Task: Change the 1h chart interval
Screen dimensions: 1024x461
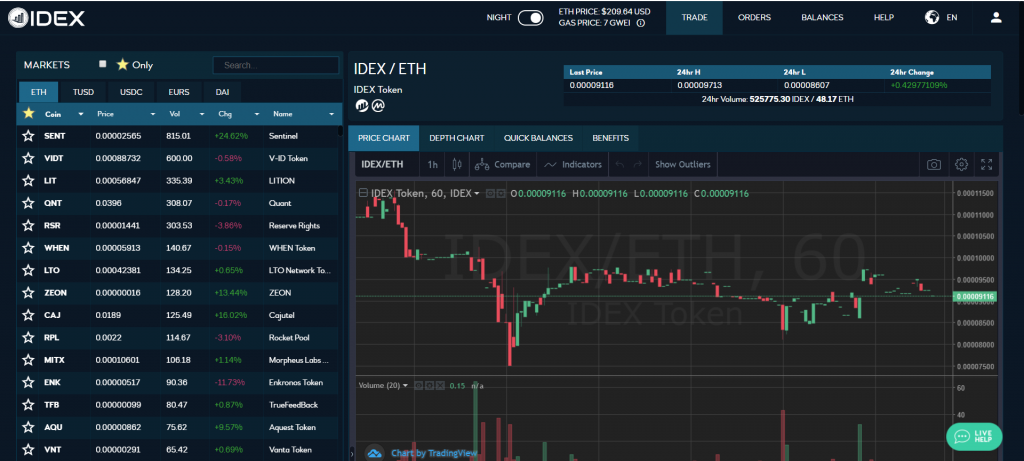Action: (x=432, y=165)
